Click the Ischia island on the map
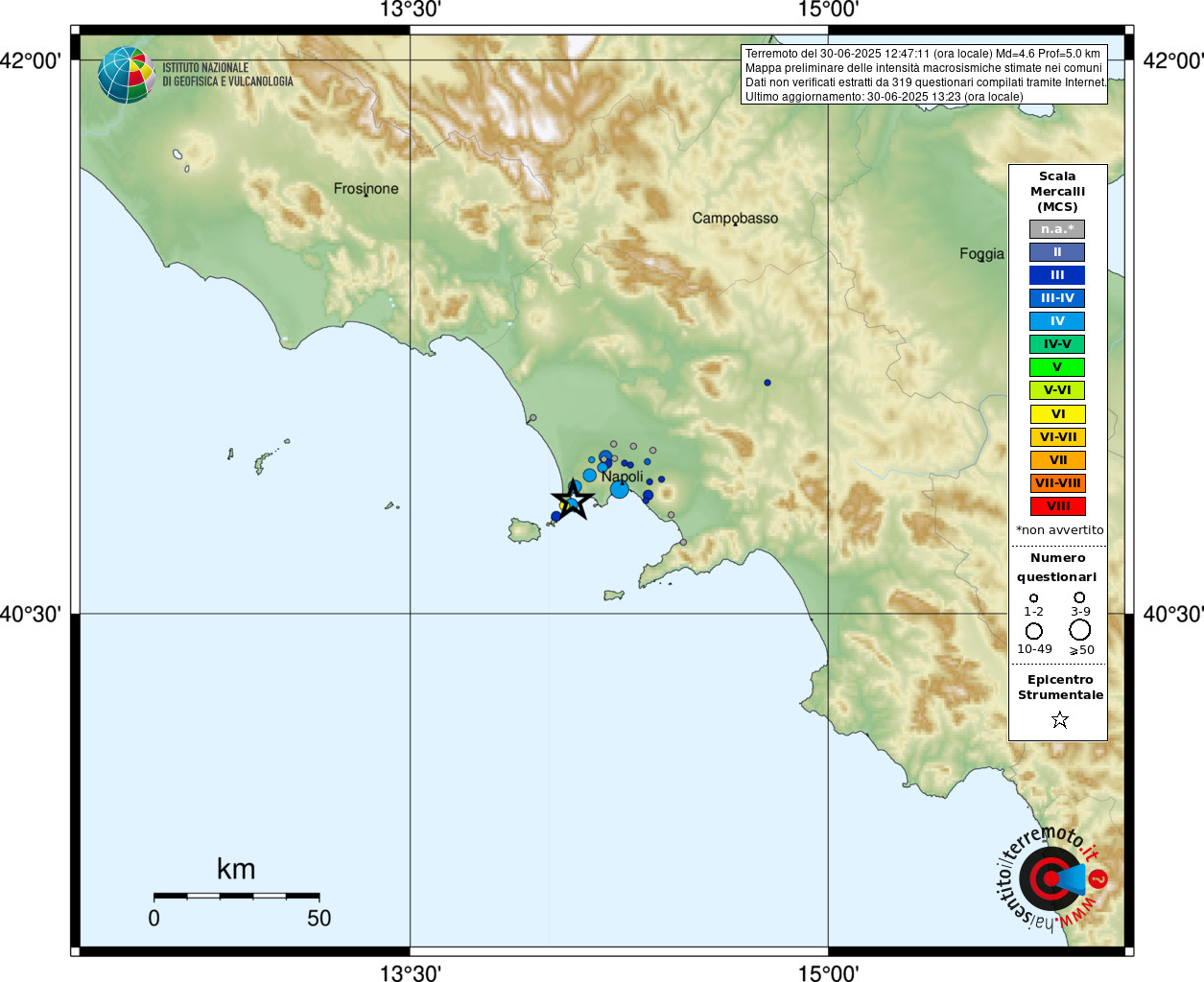 coord(525,530)
